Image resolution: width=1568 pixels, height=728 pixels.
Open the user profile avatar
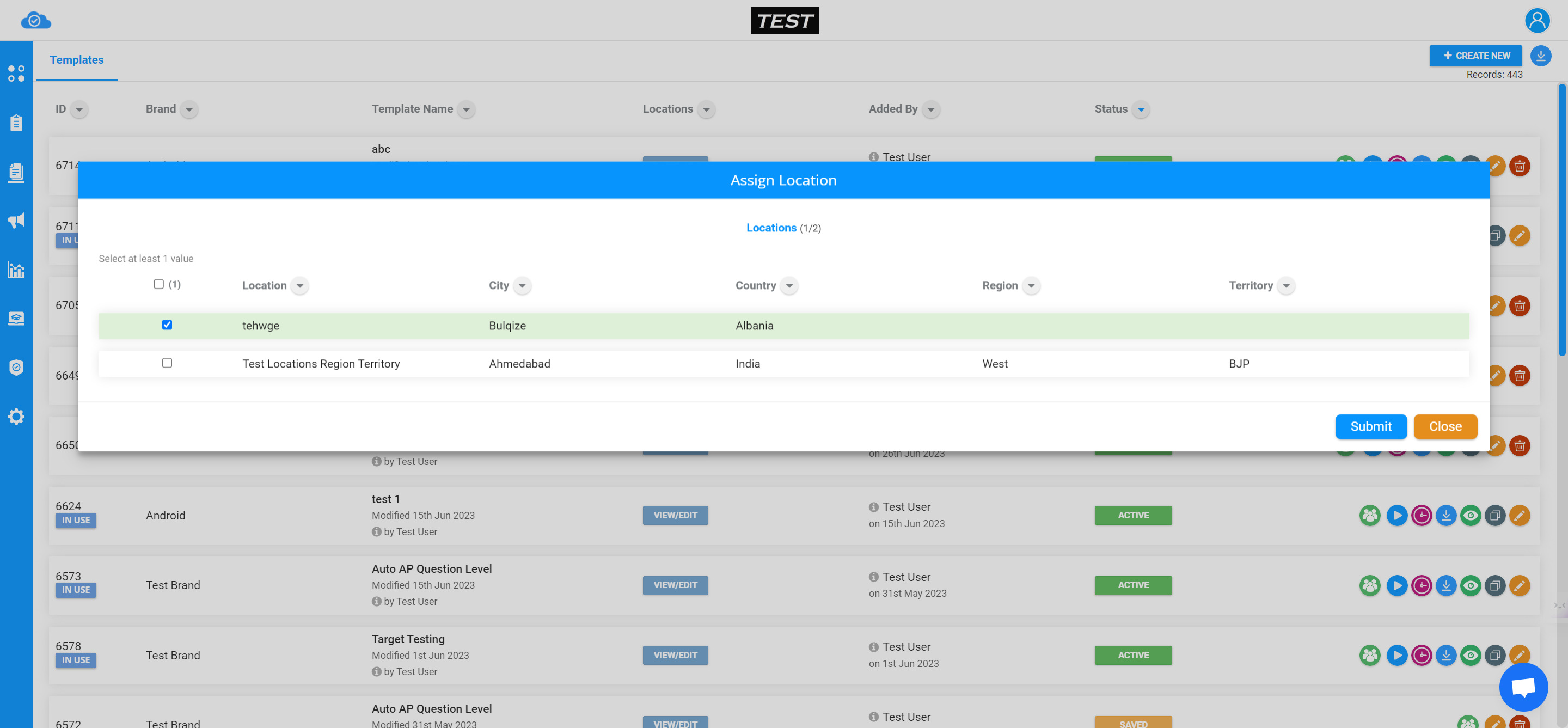point(1536,20)
